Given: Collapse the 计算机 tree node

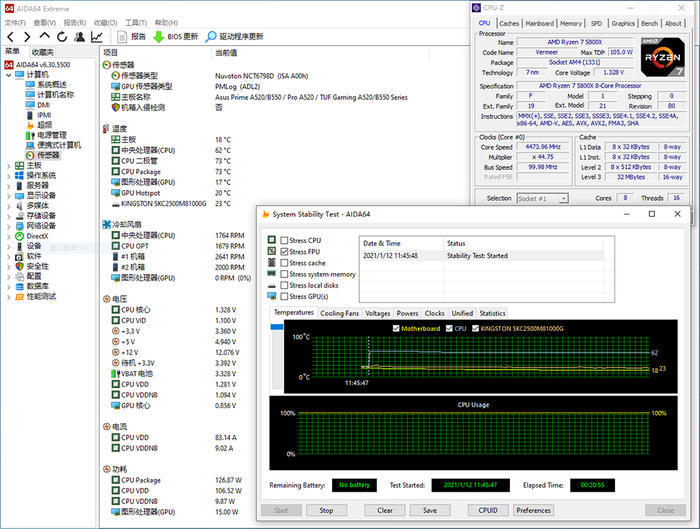Looking at the screenshot, I should coord(8,75).
